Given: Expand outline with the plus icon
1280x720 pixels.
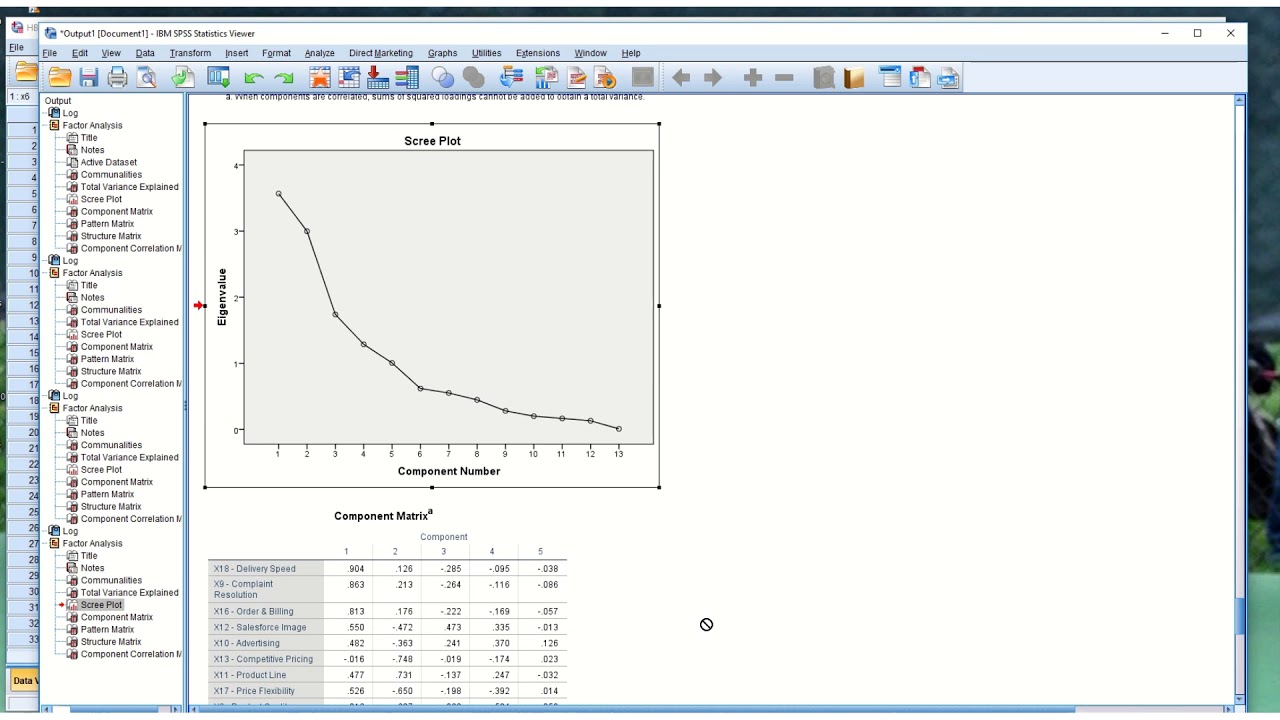Looking at the screenshot, I should (x=753, y=77).
